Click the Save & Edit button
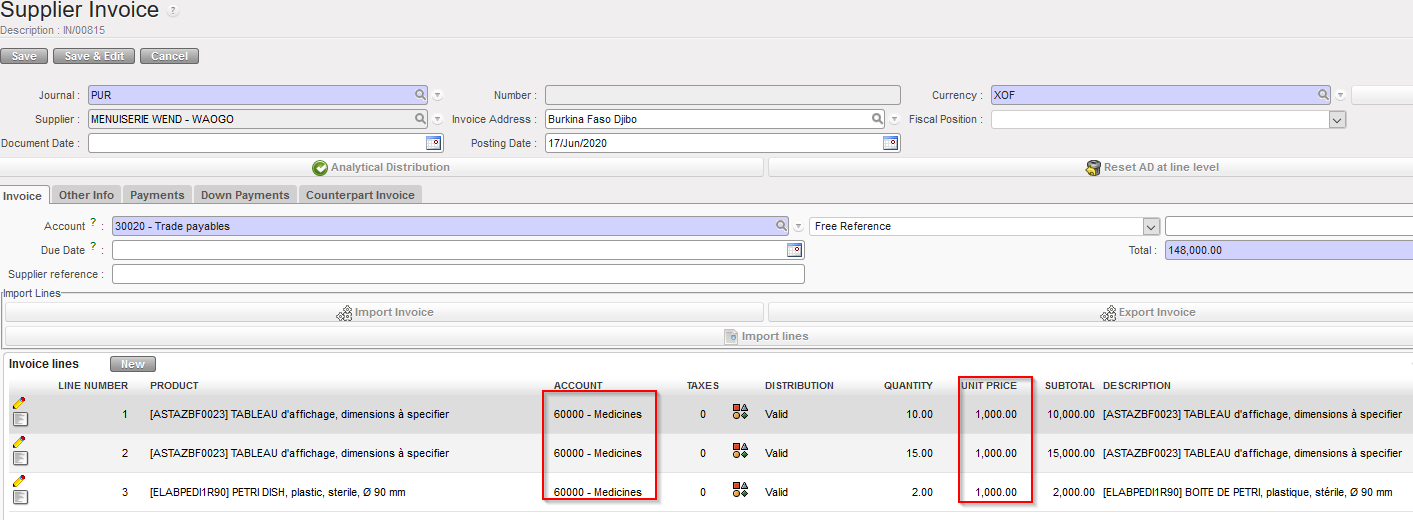The image size is (1413, 520). pyautogui.click(x=94, y=56)
